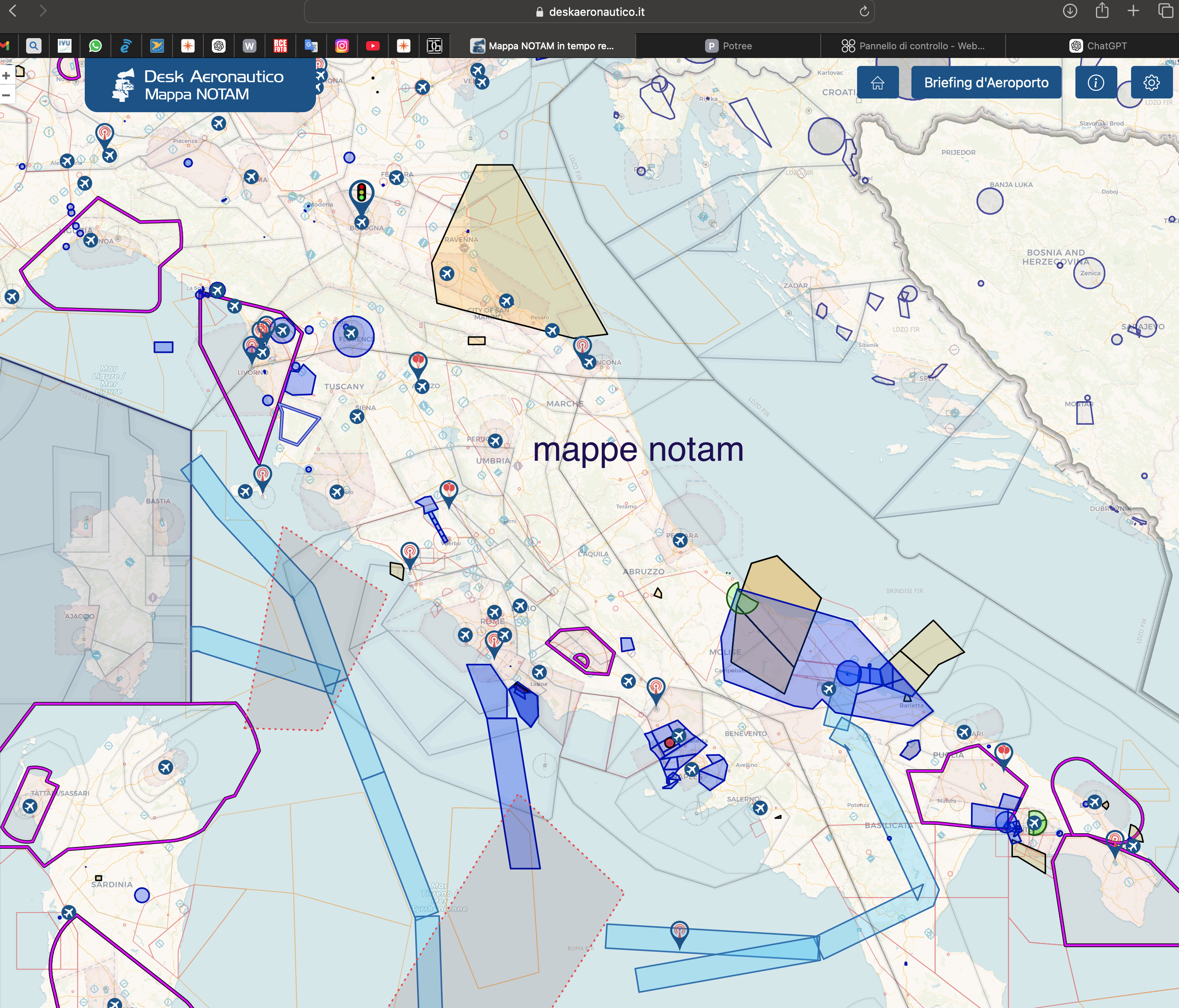Switch to the Potree tab

coord(728,45)
